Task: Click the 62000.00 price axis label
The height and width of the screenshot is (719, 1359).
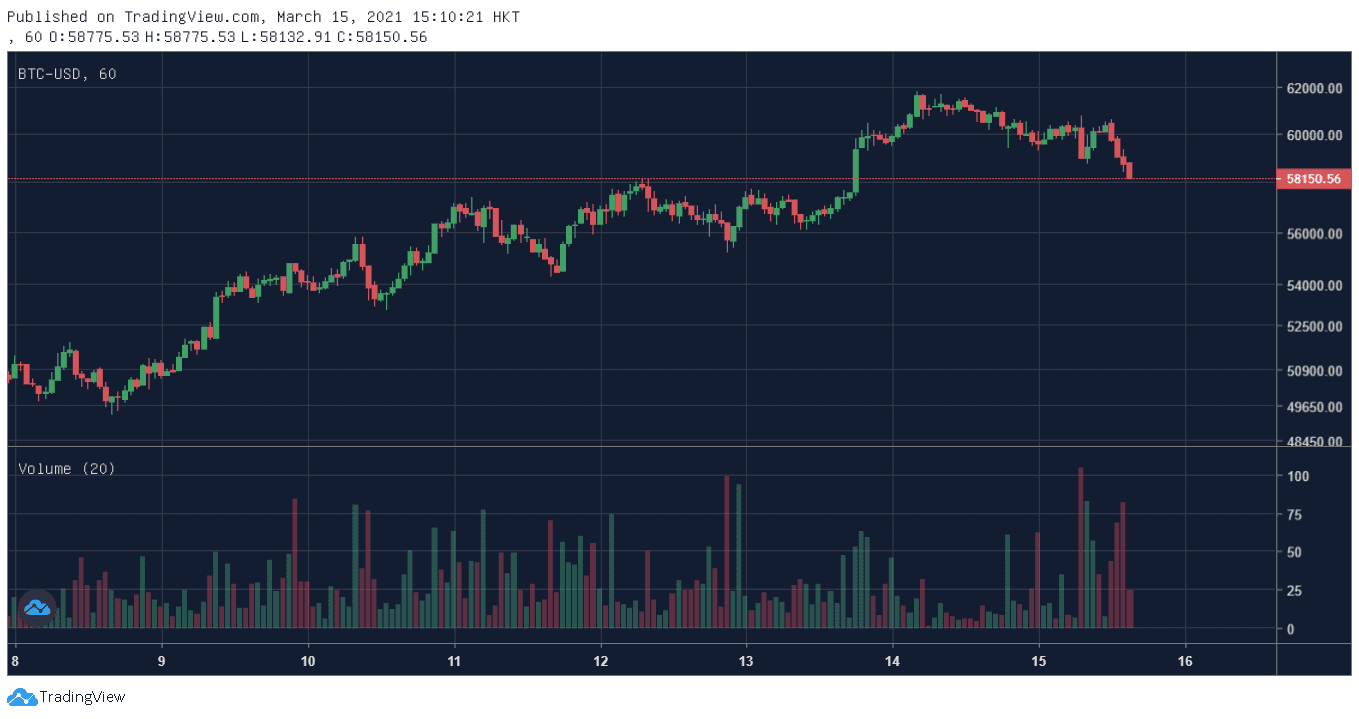Action: [x=1314, y=88]
